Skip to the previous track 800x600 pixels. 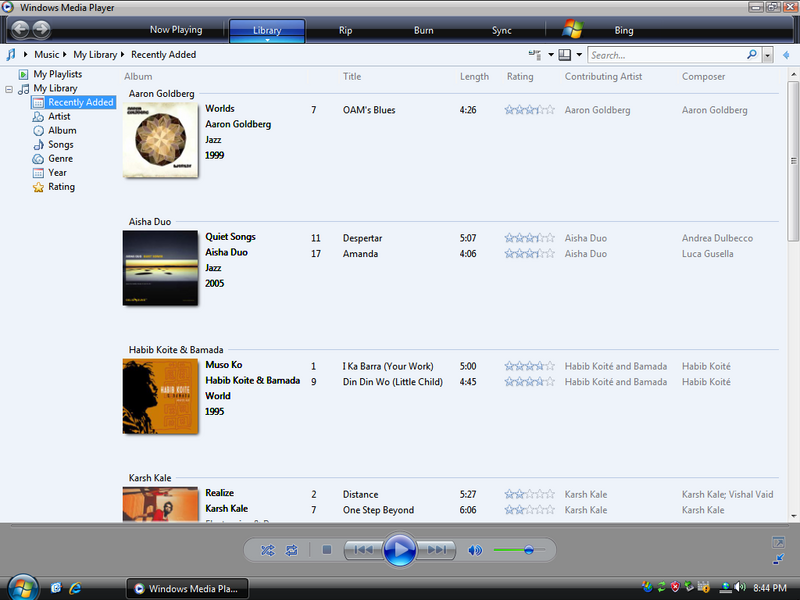[363, 550]
